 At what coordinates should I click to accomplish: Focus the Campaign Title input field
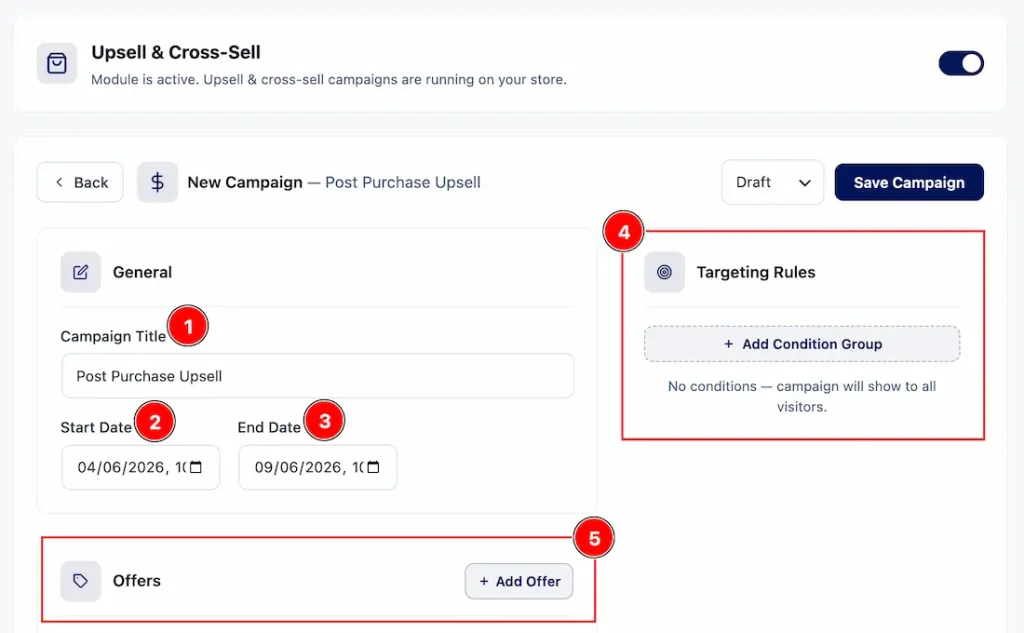coord(318,376)
